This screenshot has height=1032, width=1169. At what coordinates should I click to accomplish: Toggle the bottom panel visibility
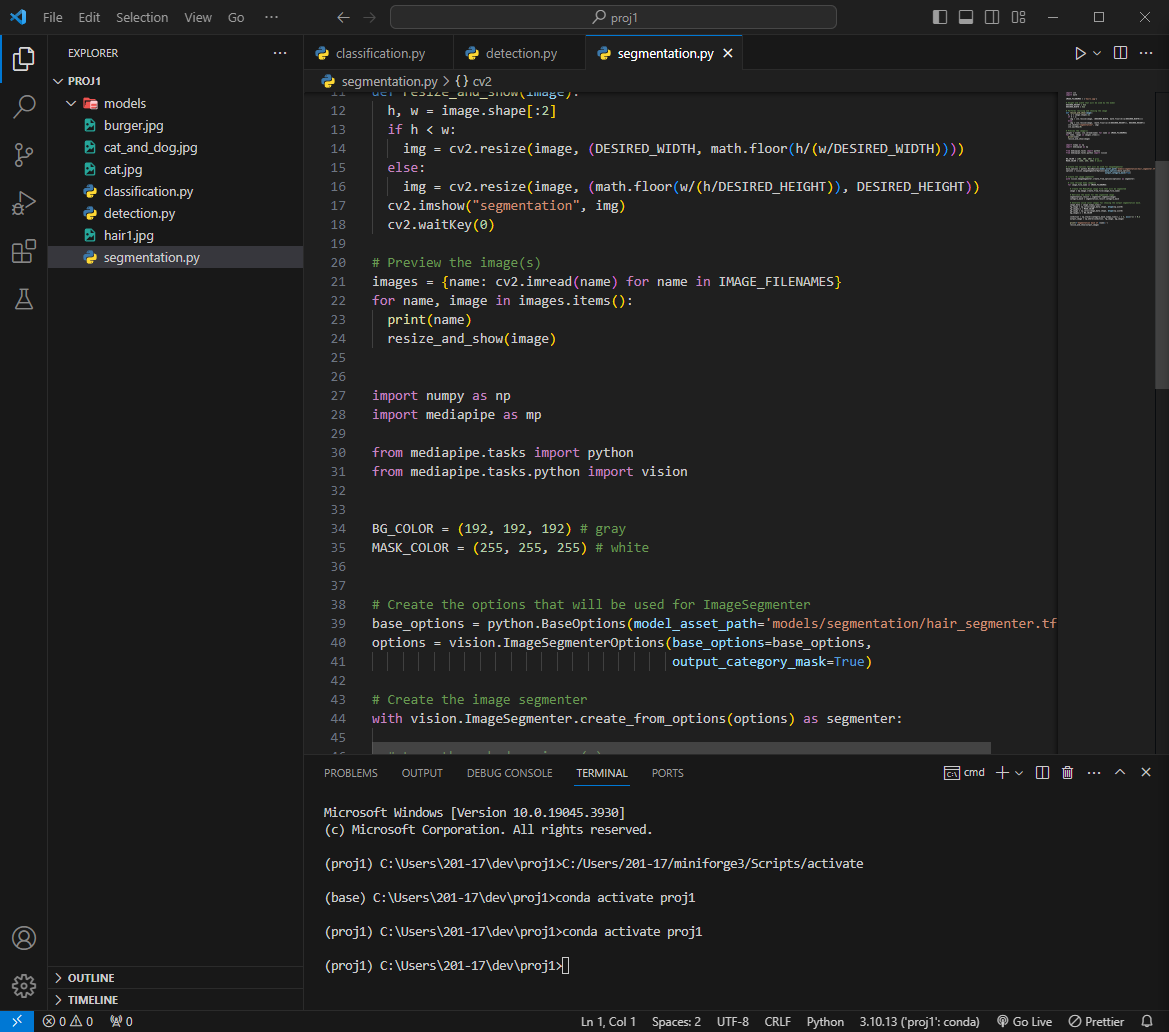tap(966, 17)
